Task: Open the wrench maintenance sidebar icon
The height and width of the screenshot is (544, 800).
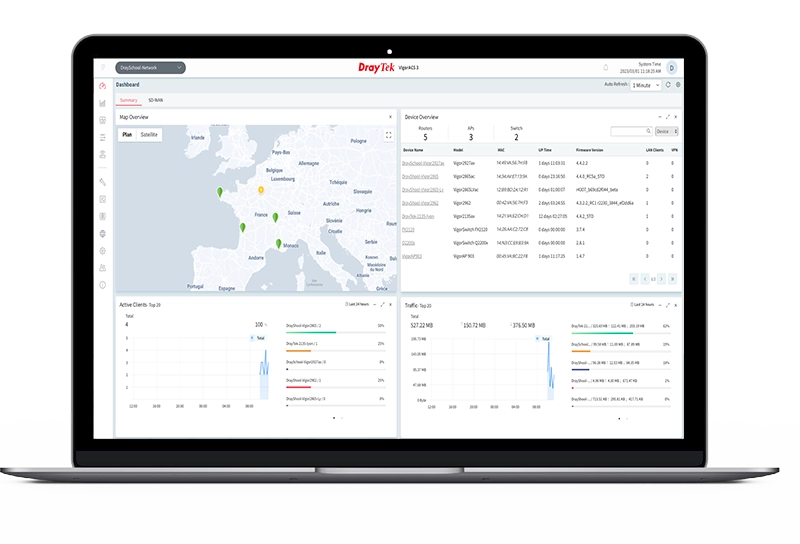Action: pyautogui.click(x=103, y=182)
